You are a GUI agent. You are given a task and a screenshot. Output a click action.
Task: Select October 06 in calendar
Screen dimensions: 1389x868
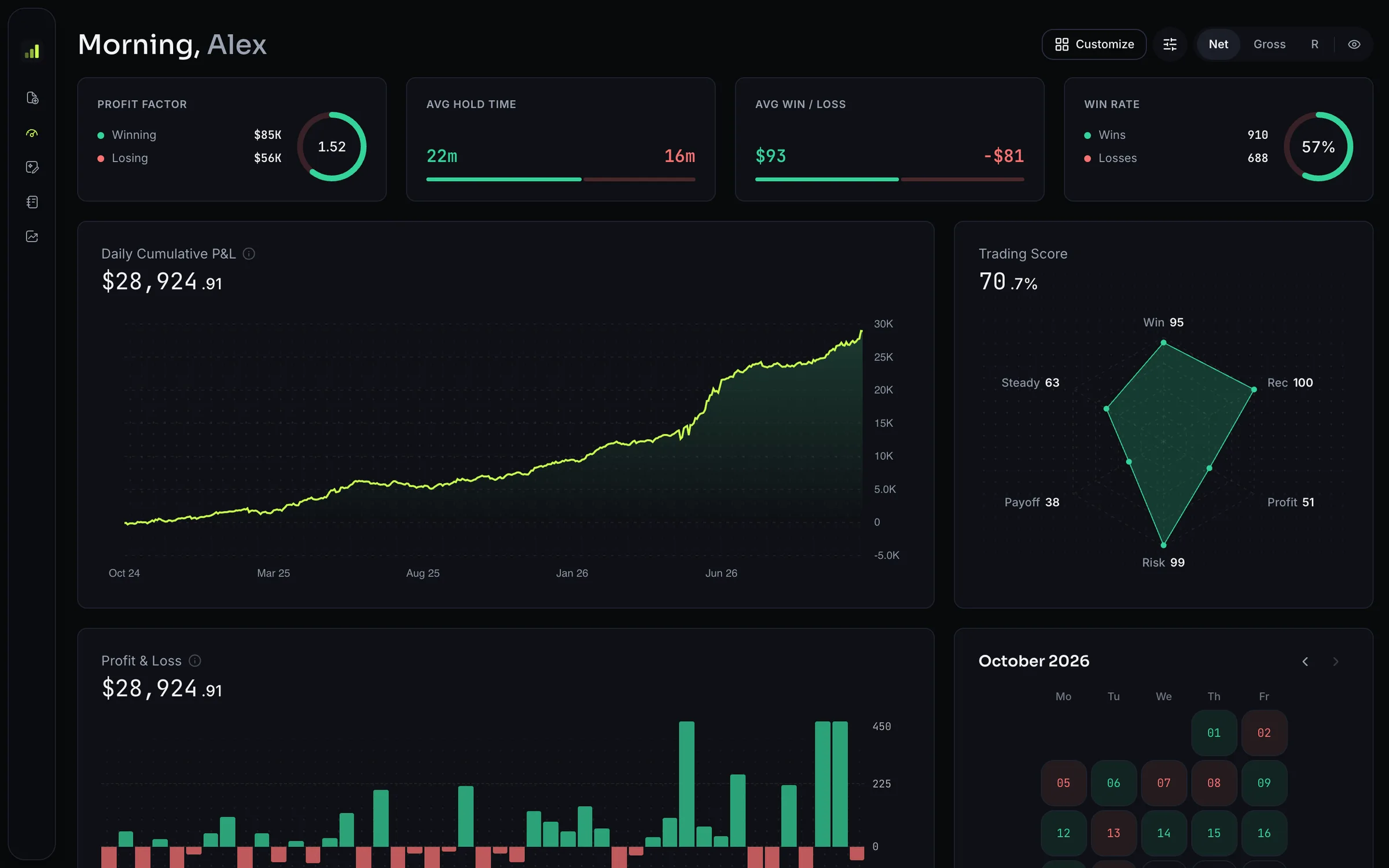1114,783
